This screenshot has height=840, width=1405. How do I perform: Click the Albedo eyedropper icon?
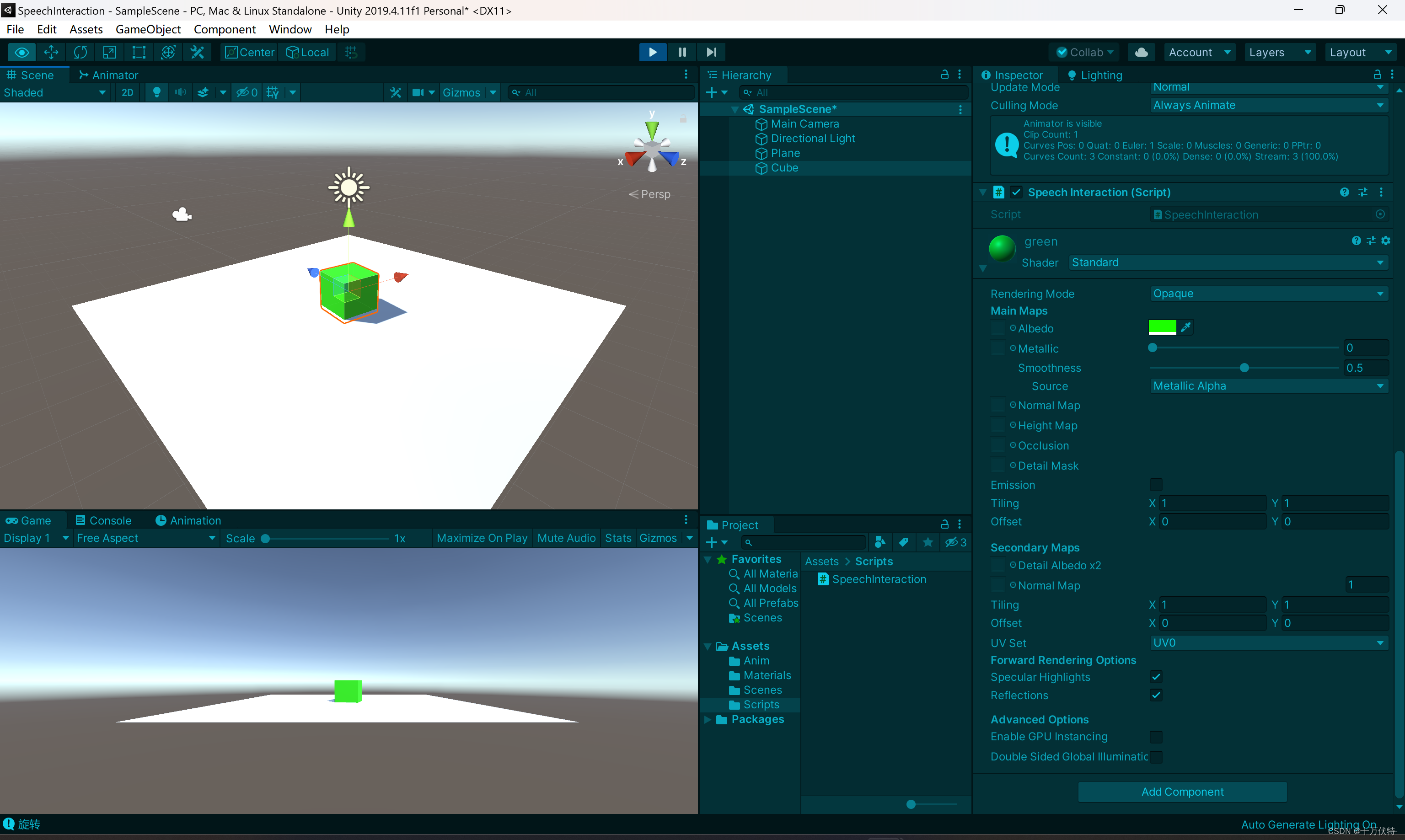pyautogui.click(x=1186, y=327)
